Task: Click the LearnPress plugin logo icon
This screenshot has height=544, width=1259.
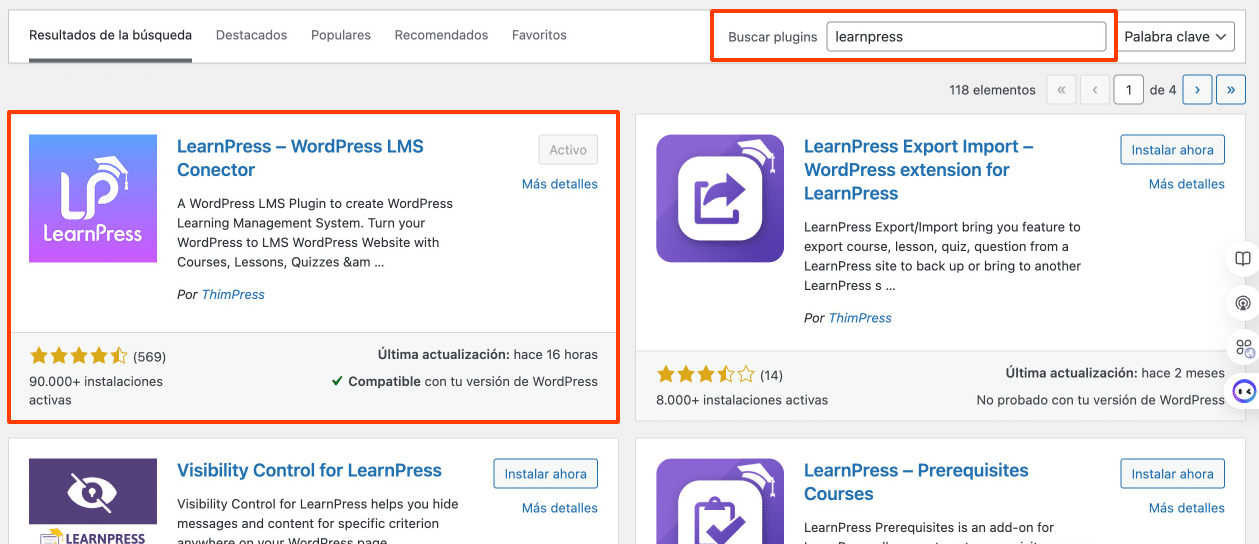Action: pyautogui.click(x=93, y=198)
